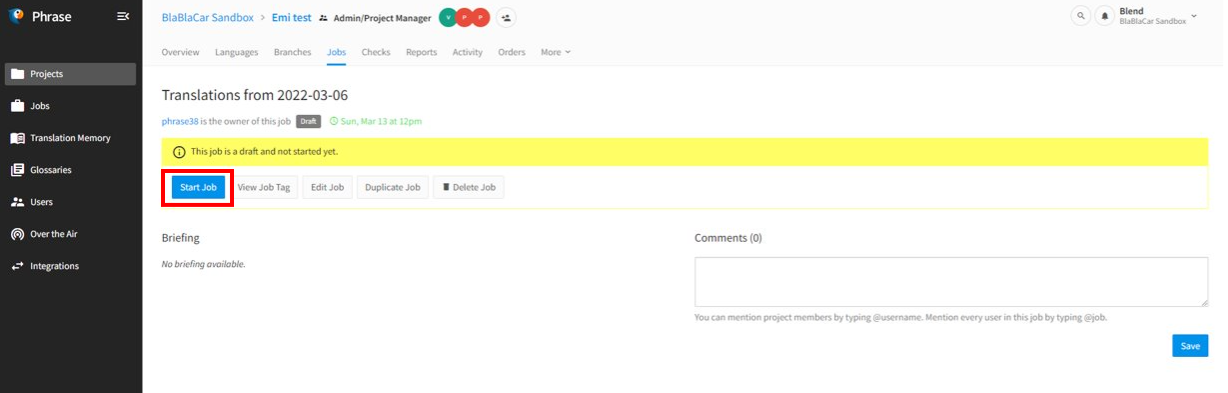Click the add team member icon
Viewport: 1228px width, 393px height.
506,18
